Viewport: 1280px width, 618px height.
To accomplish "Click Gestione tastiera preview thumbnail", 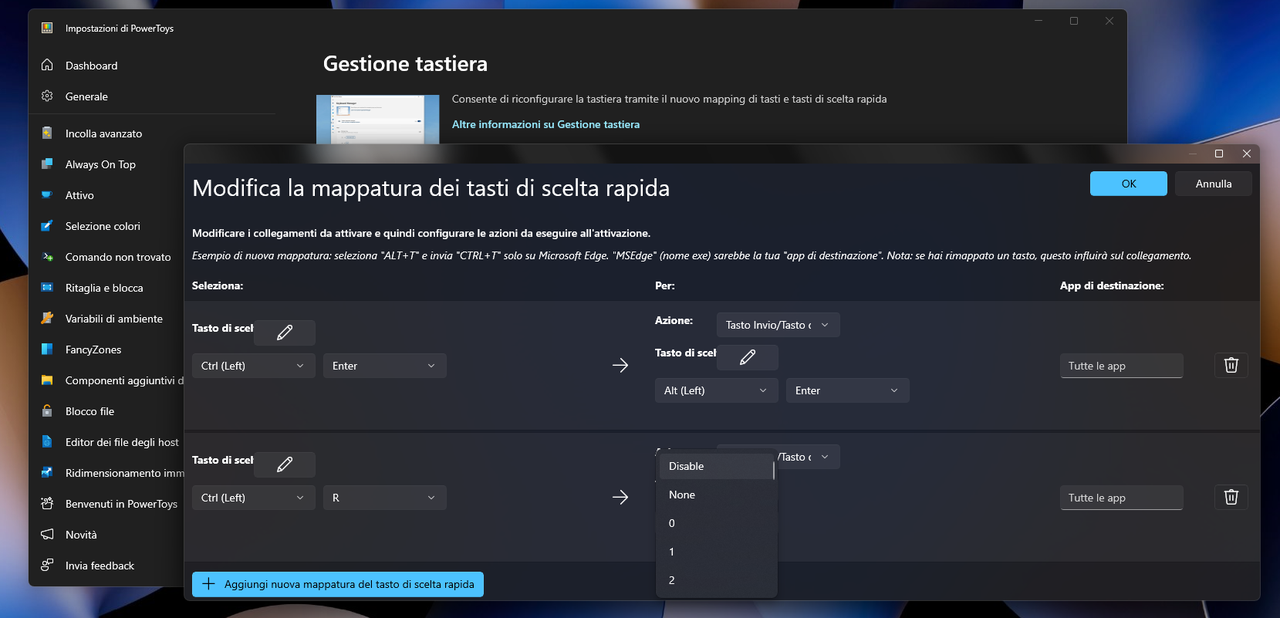I will tap(378, 119).
